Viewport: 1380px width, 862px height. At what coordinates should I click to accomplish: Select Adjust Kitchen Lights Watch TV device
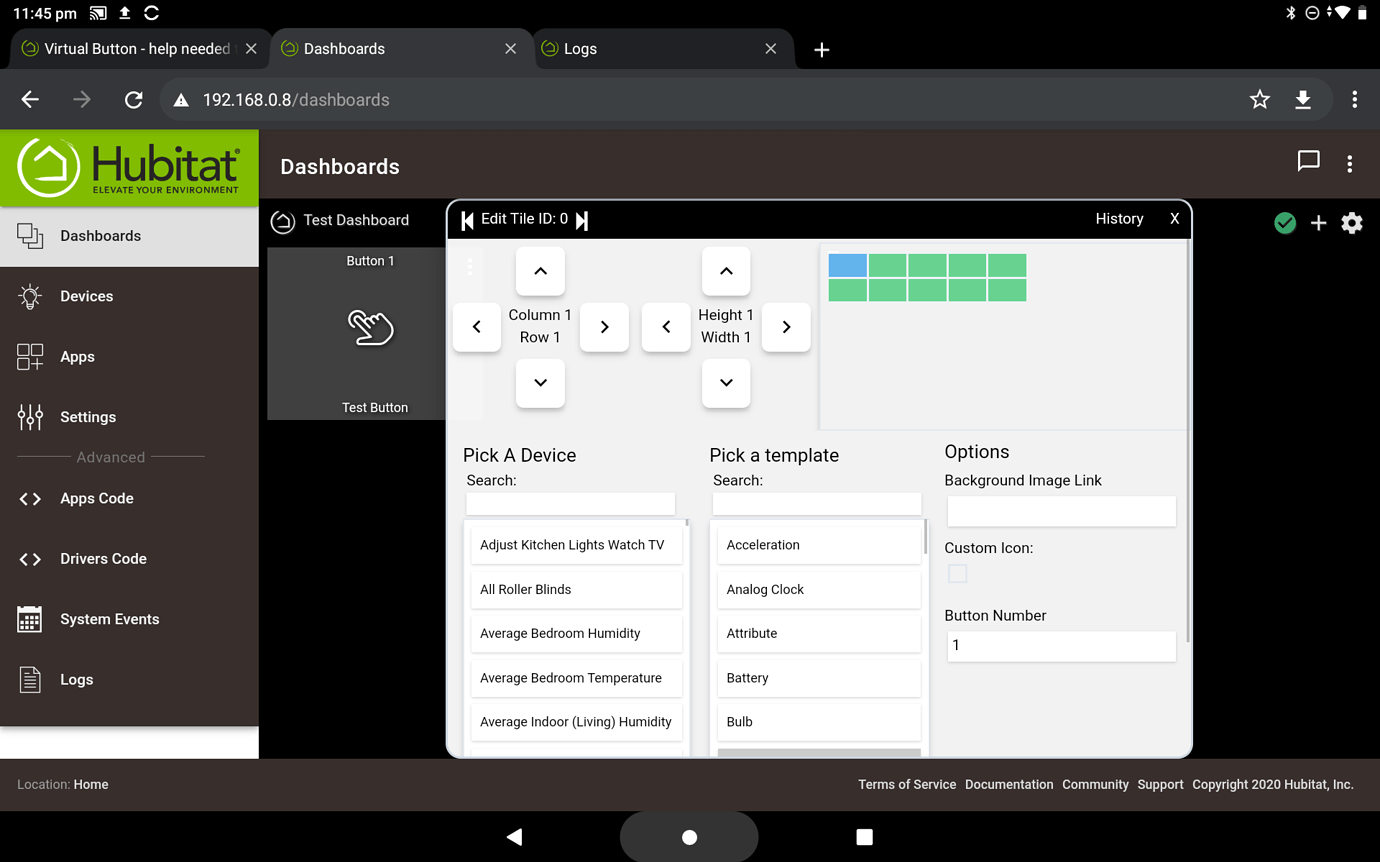pyautogui.click(x=576, y=545)
